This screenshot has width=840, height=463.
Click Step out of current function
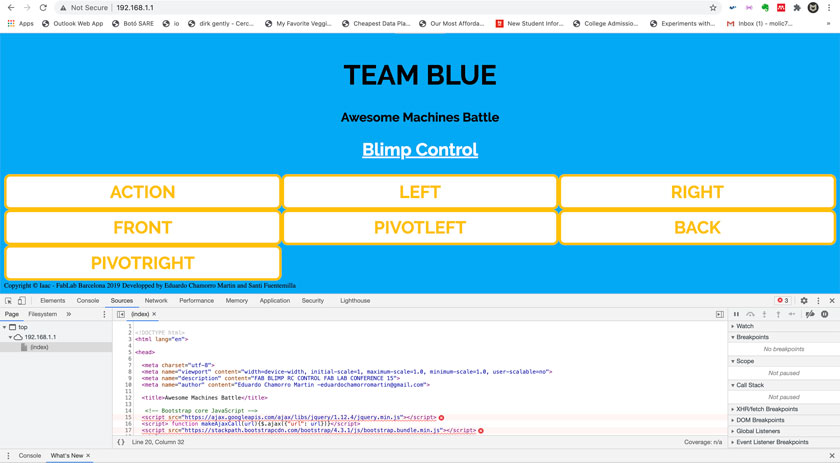tap(778, 314)
